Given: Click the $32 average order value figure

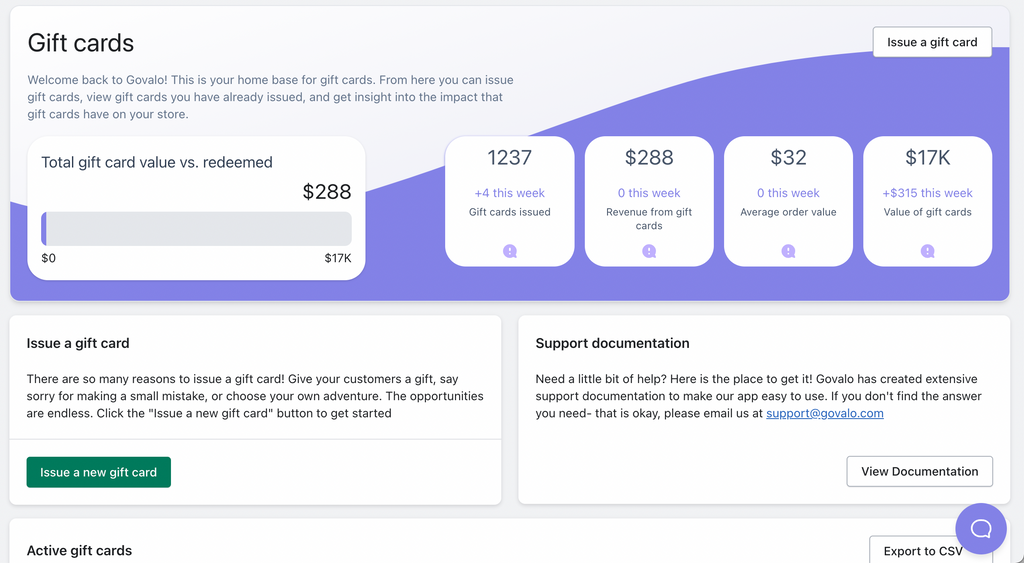Looking at the screenshot, I should tap(788, 157).
